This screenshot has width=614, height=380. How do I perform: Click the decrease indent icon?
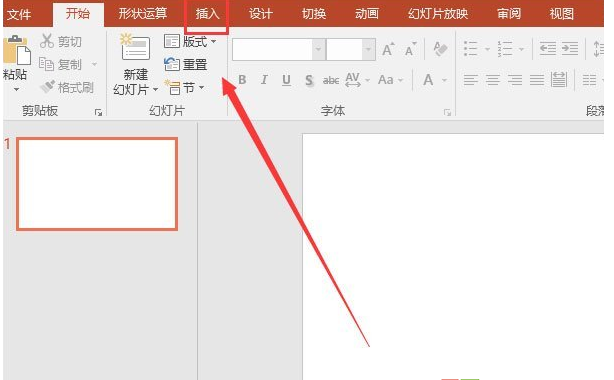pyautogui.click(x=547, y=49)
